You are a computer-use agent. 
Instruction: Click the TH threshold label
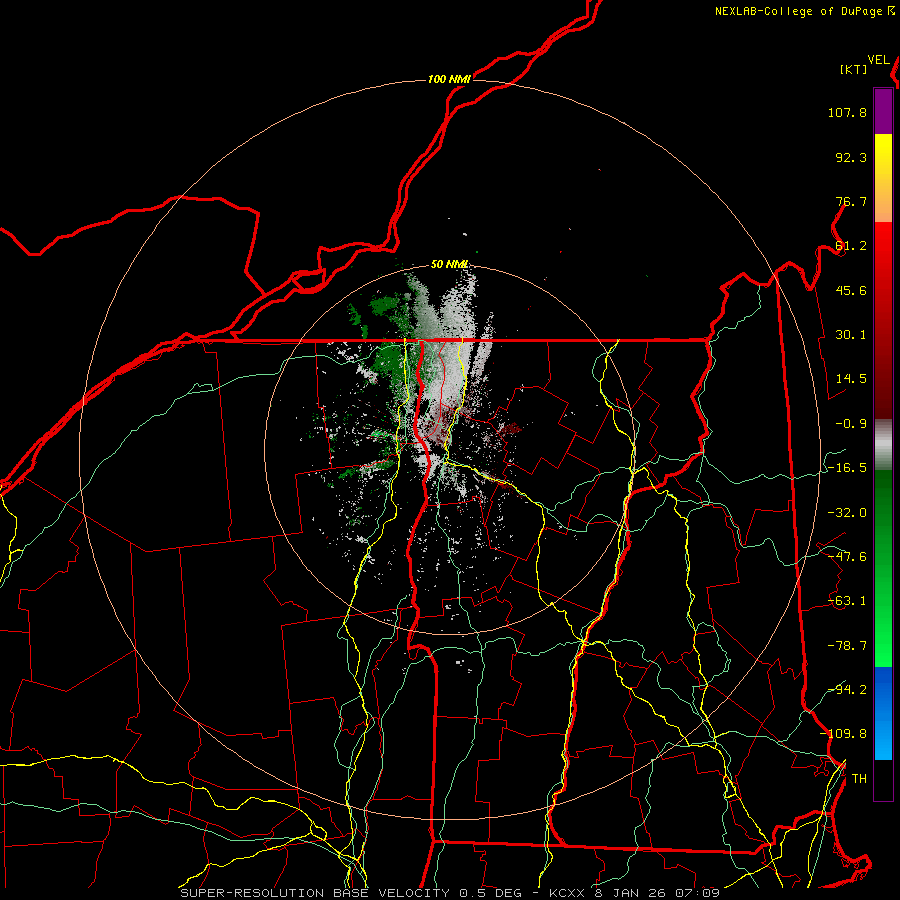859,779
